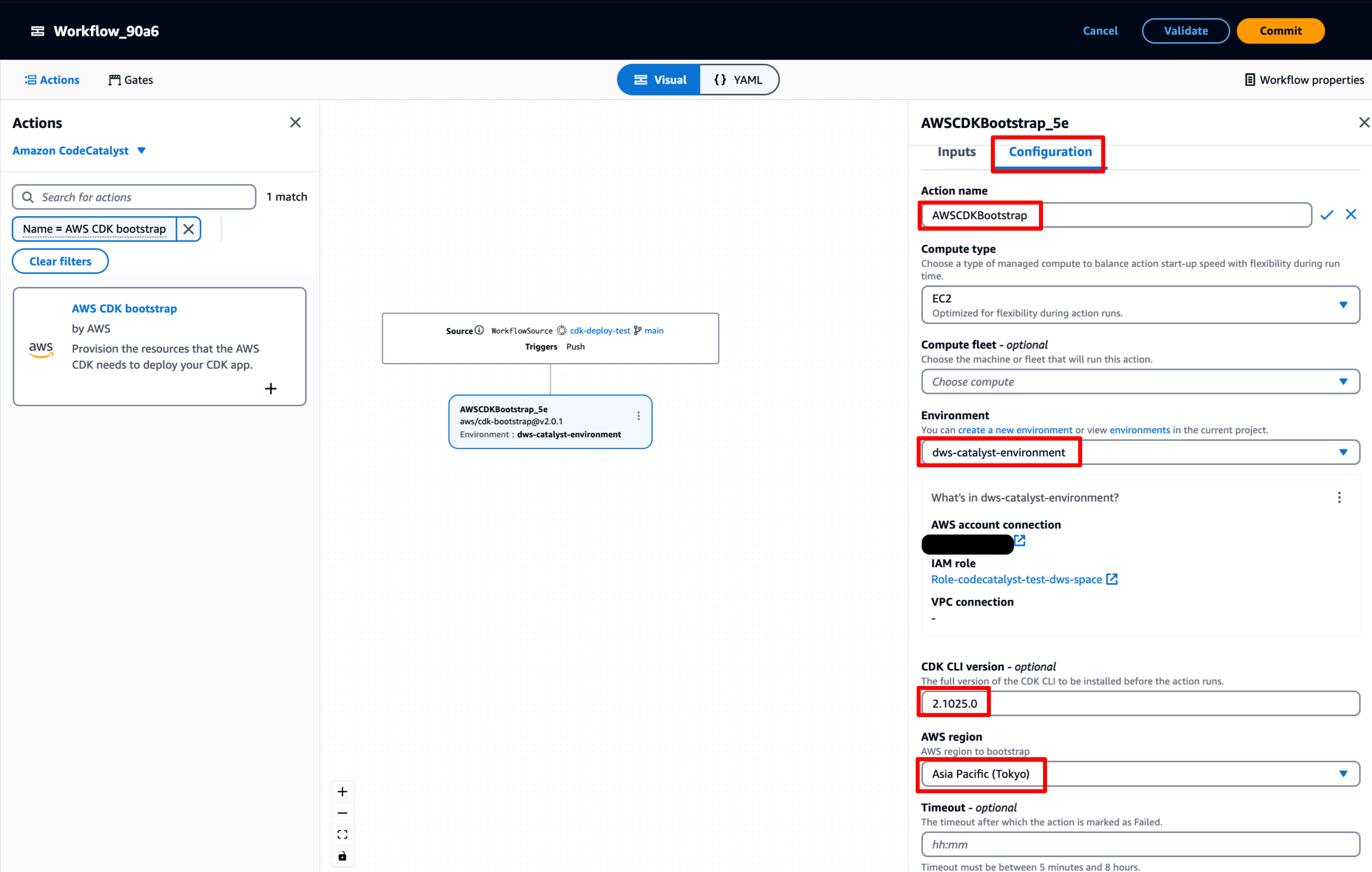Screen dimensions: 1372x872
Task: Open the Environment dws-catalyst-environment dropdown
Action: pyautogui.click(x=1140, y=452)
